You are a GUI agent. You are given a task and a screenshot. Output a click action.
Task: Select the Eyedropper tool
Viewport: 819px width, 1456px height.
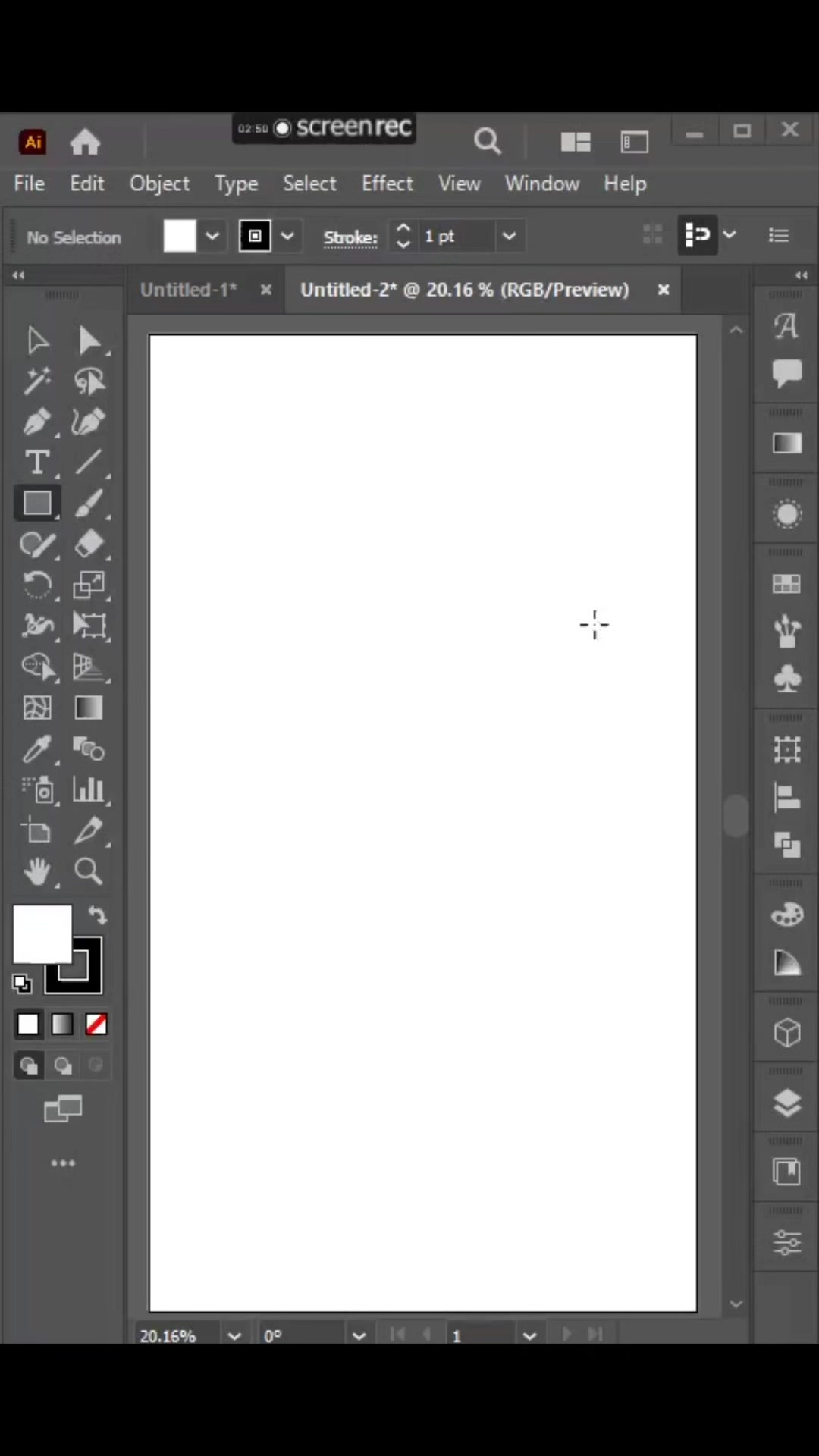coord(37,749)
